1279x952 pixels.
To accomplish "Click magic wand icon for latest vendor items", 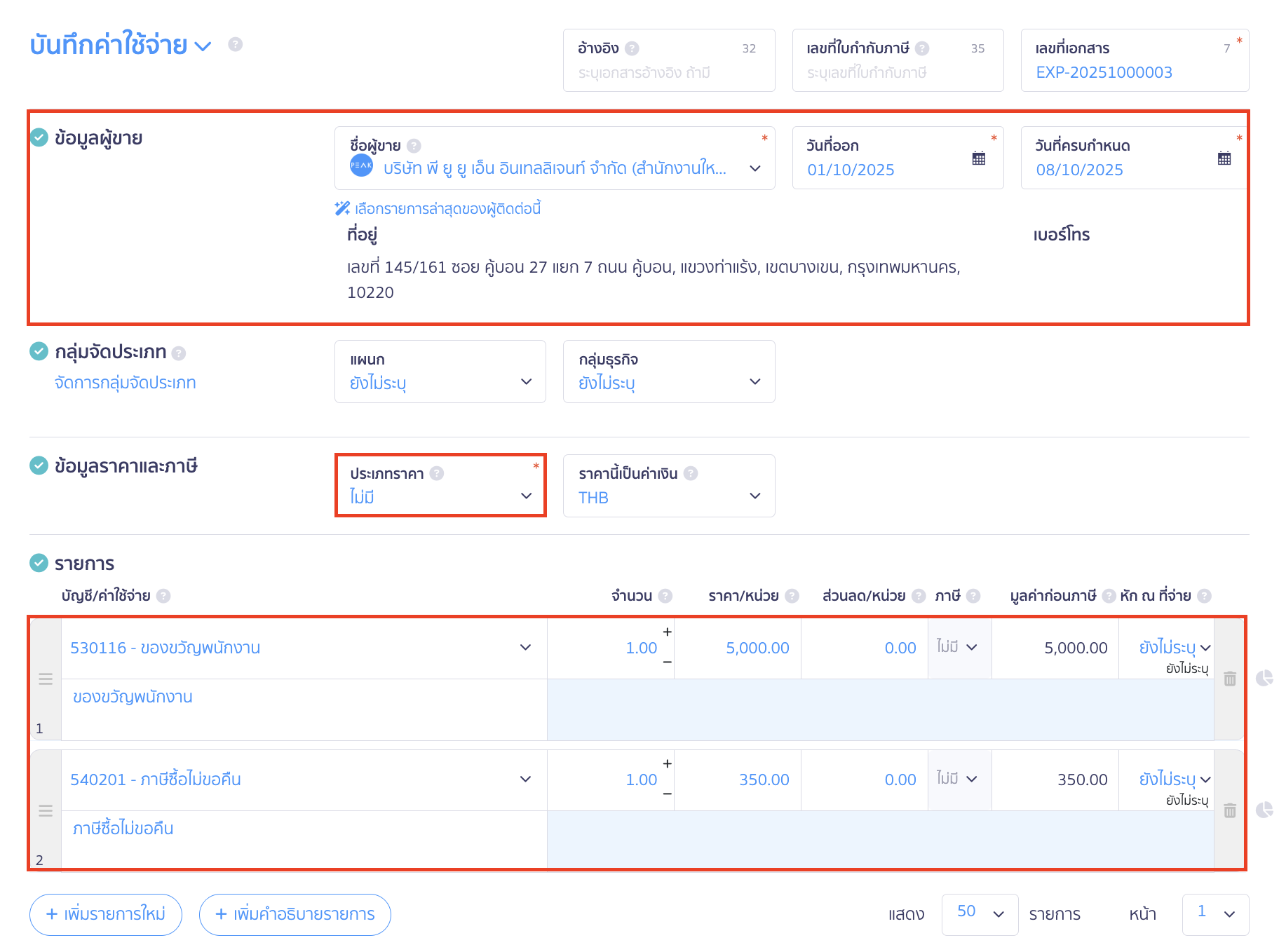I will click(x=342, y=208).
